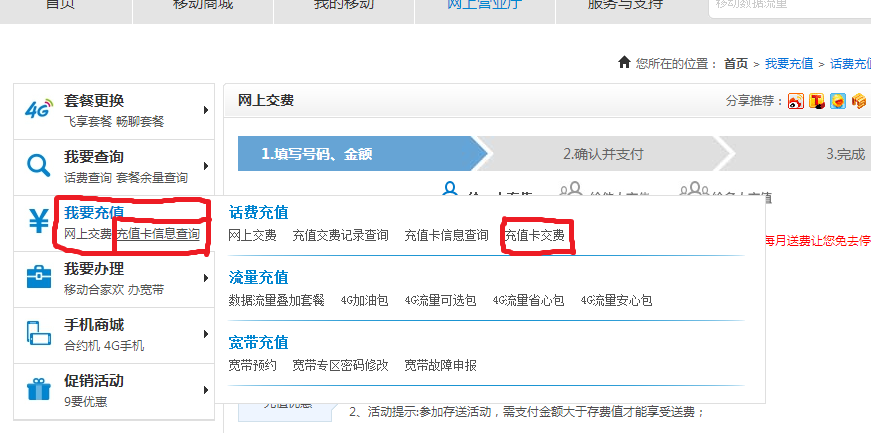Click the 话费充值 section heading
The width and height of the screenshot is (871, 433).
[x=258, y=212]
